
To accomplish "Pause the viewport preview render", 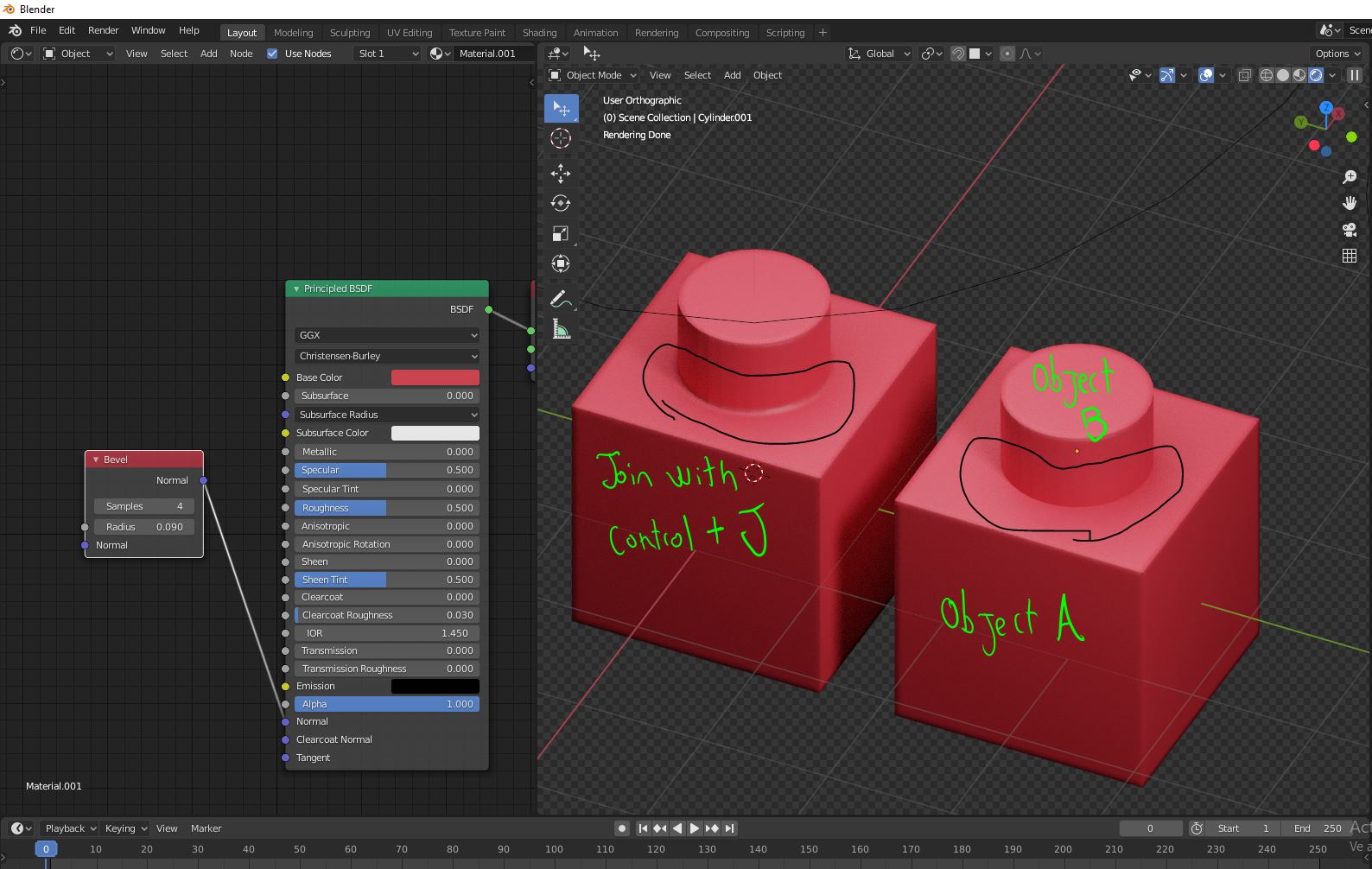I will click(x=1355, y=75).
